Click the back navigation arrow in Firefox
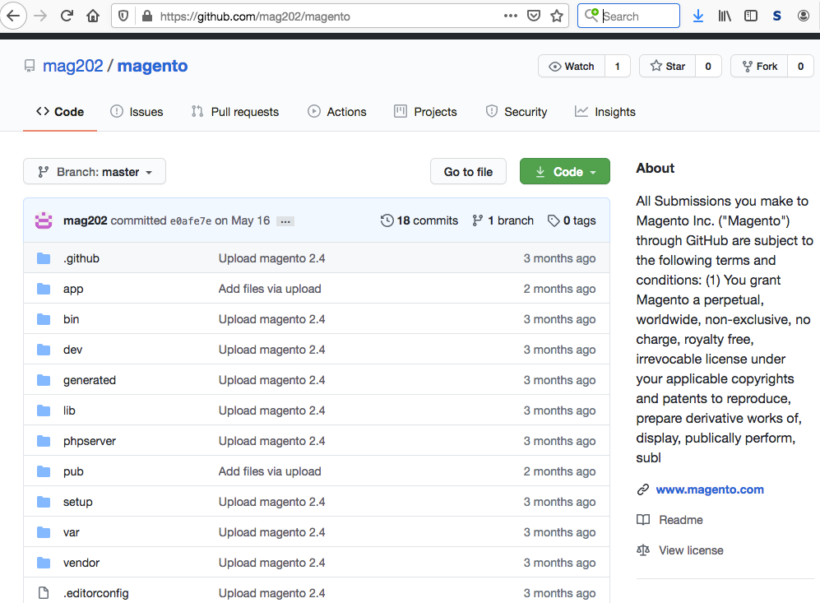Image resolution: width=820 pixels, height=603 pixels. point(13,15)
